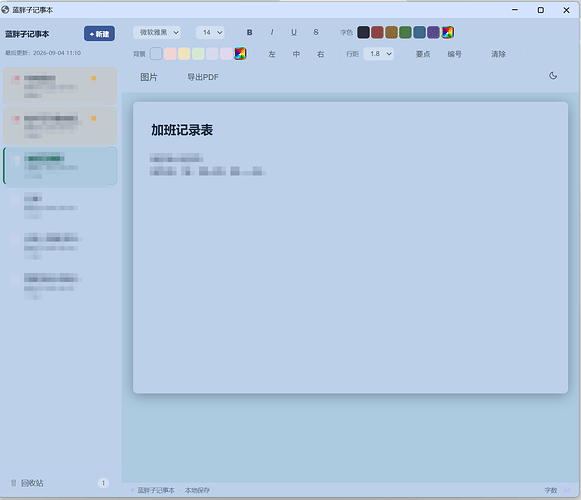The height and width of the screenshot is (500, 581).
Task: Click the app logo icon in title bar
Action: click(x=5, y=10)
